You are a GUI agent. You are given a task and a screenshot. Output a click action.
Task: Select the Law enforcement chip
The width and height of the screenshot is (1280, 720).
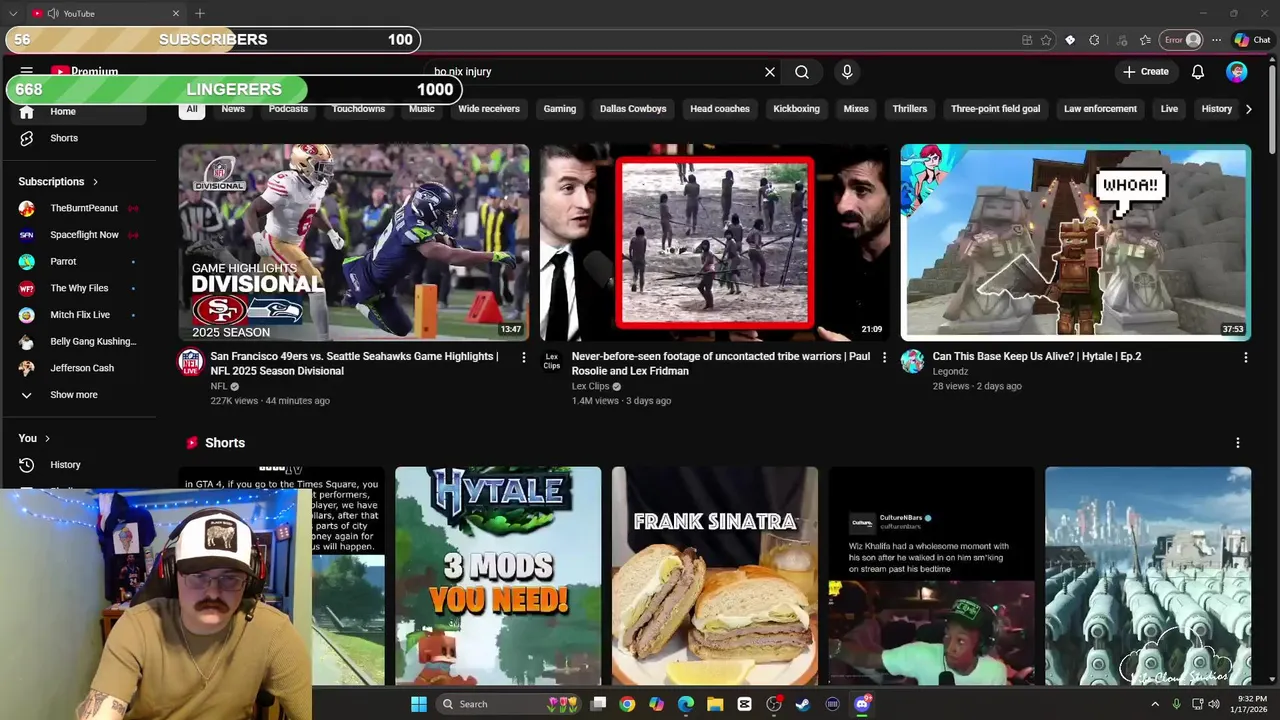tap(1100, 109)
